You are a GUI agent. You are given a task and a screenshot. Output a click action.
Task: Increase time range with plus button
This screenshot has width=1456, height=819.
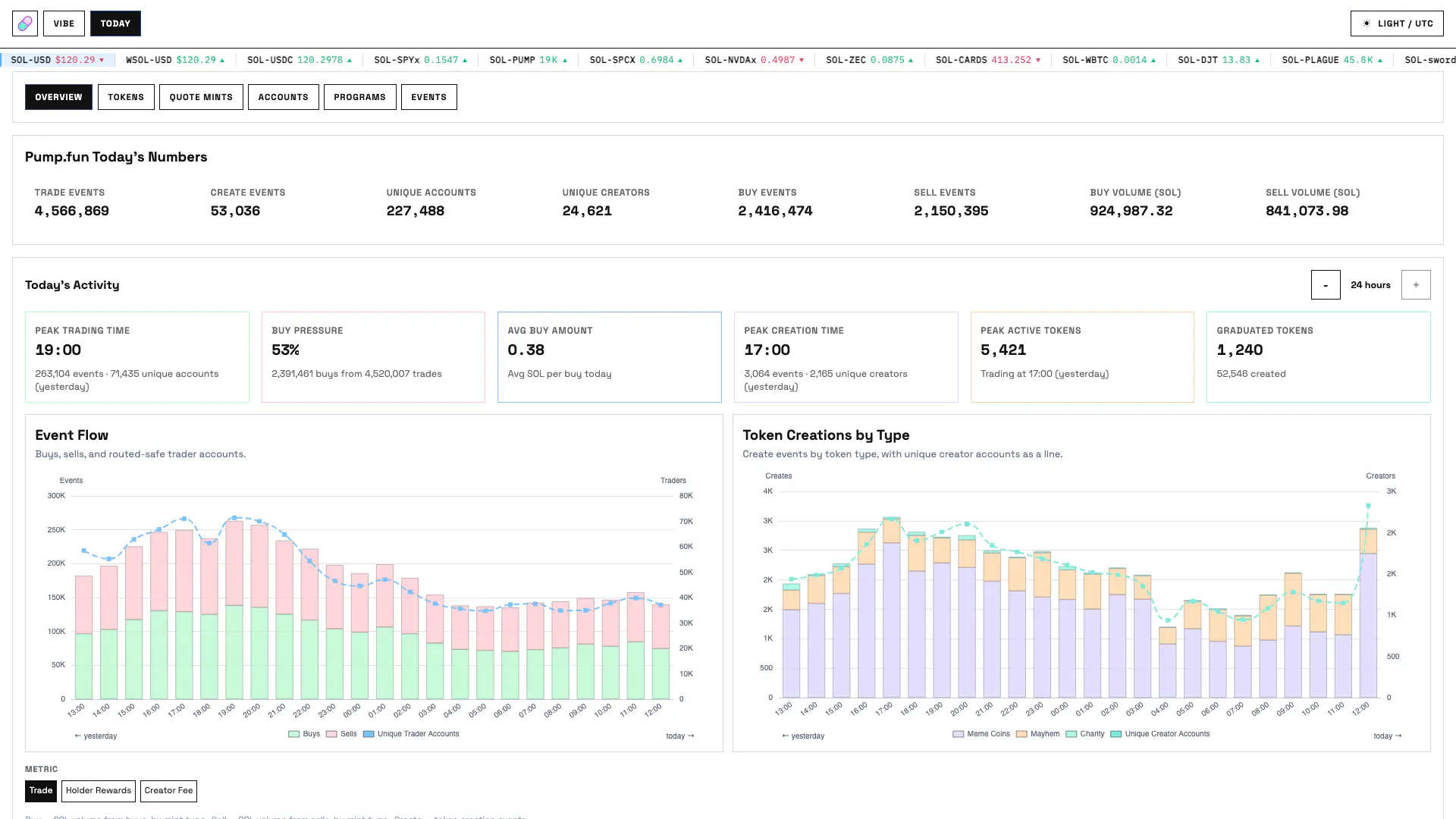click(1416, 285)
